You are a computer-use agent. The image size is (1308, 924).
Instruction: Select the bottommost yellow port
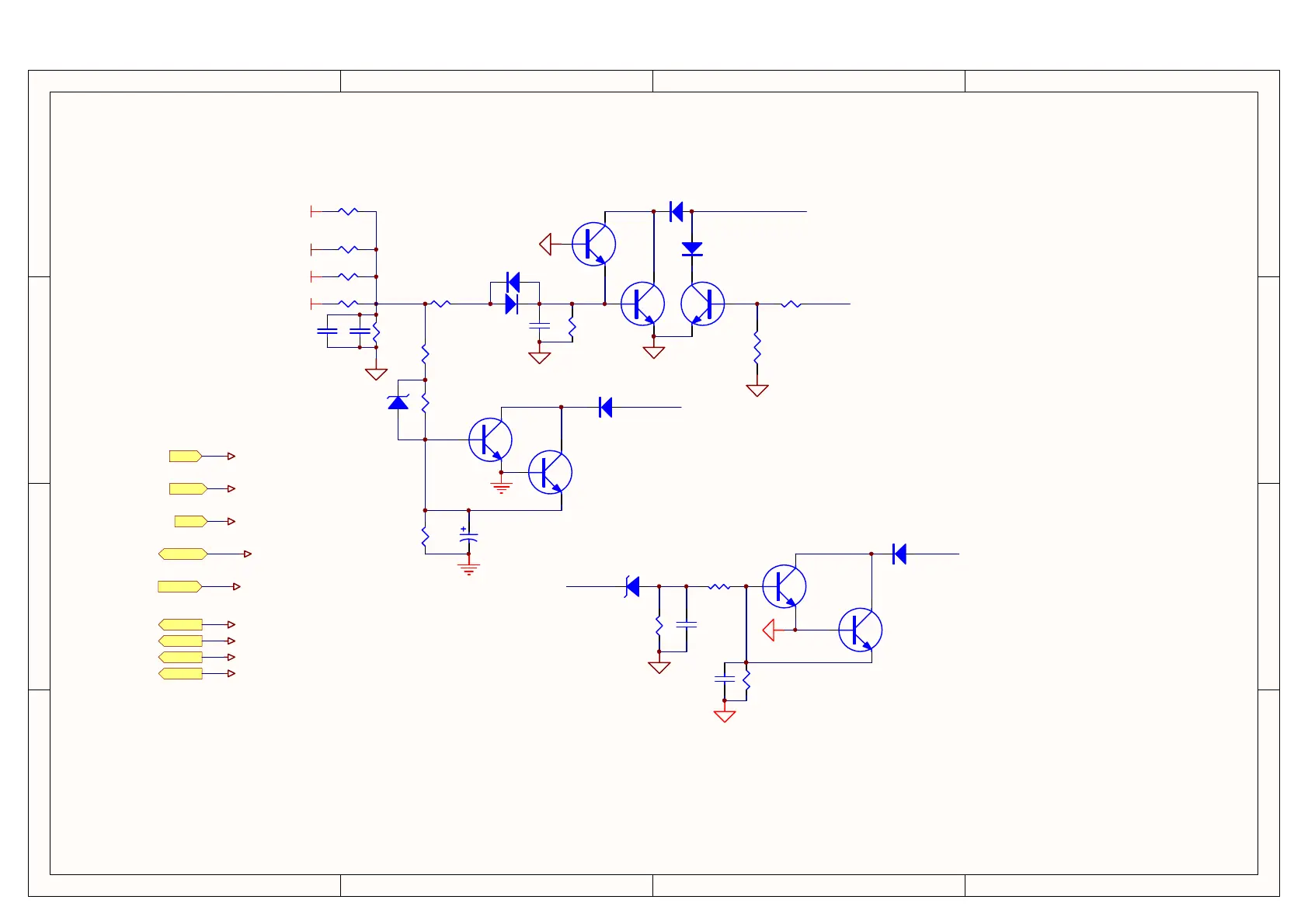point(180,673)
